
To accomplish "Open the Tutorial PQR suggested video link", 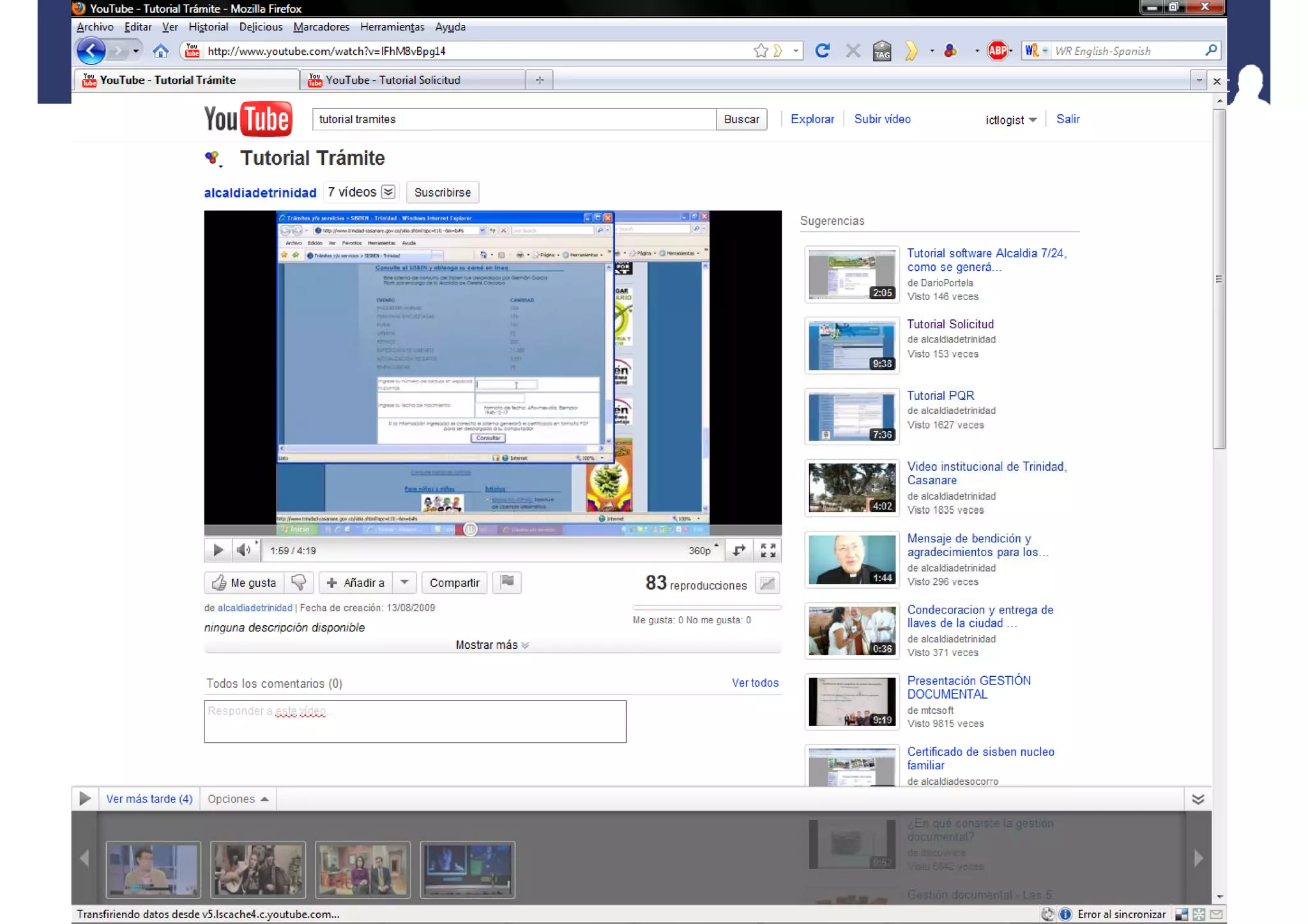I will [x=940, y=395].
